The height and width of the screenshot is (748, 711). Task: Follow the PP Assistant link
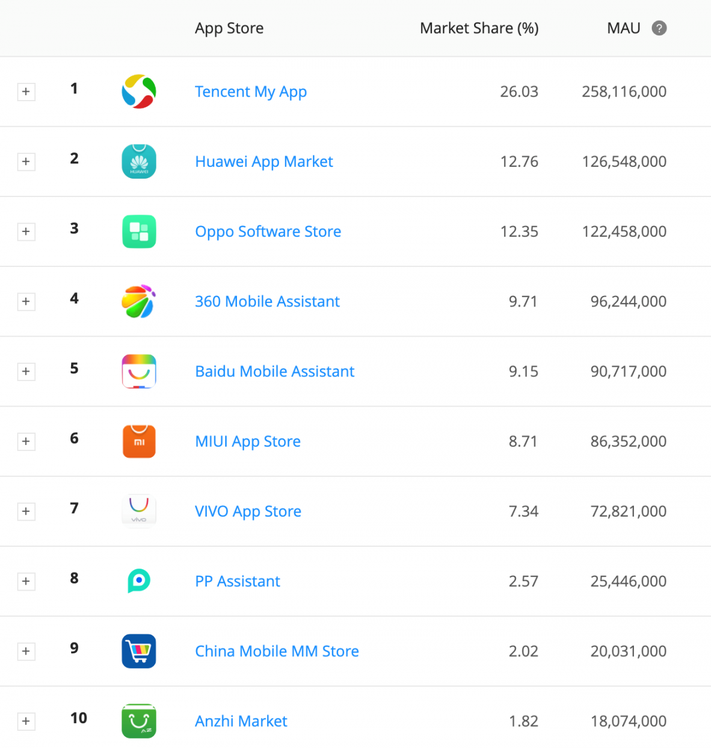coord(237,581)
